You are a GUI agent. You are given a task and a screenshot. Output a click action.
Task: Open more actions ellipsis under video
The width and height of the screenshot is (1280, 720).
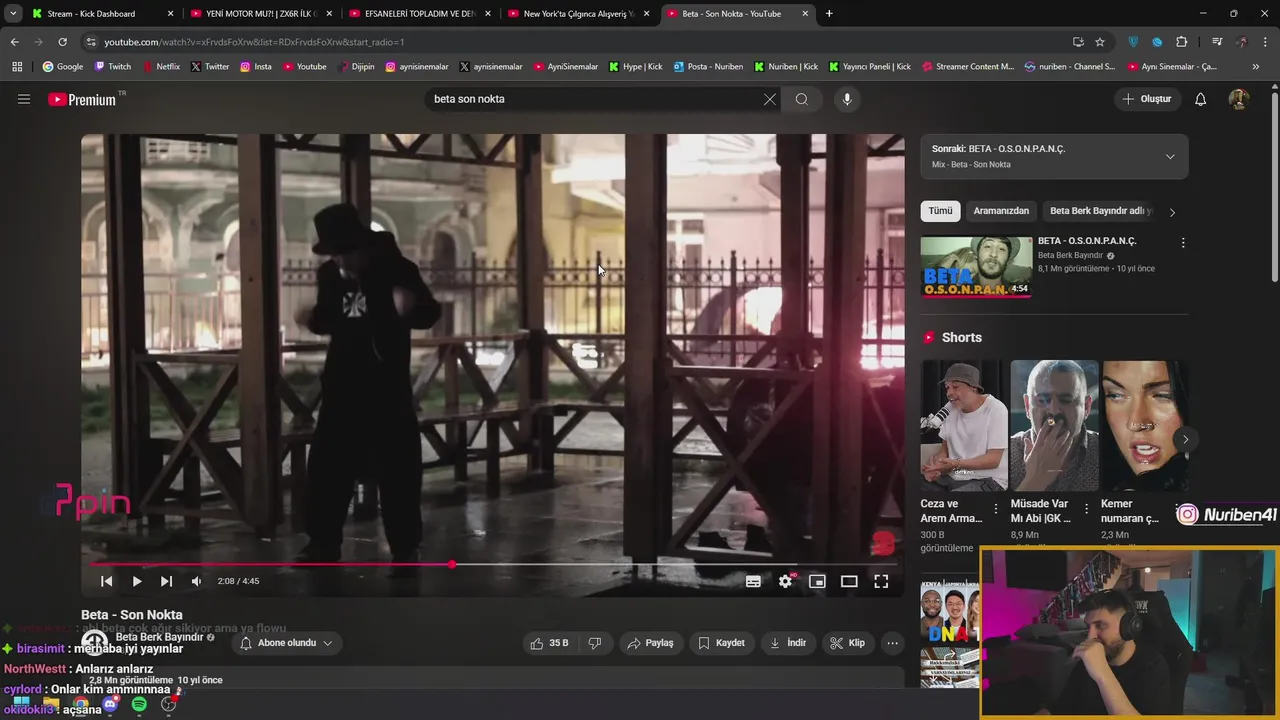pos(893,643)
